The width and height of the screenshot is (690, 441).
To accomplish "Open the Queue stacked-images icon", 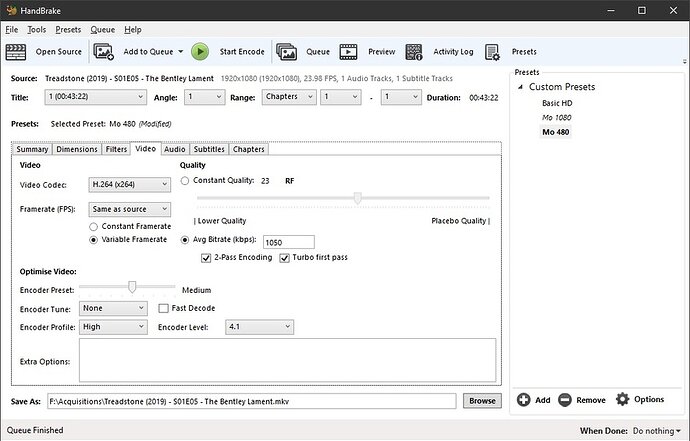I will pos(286,52).
